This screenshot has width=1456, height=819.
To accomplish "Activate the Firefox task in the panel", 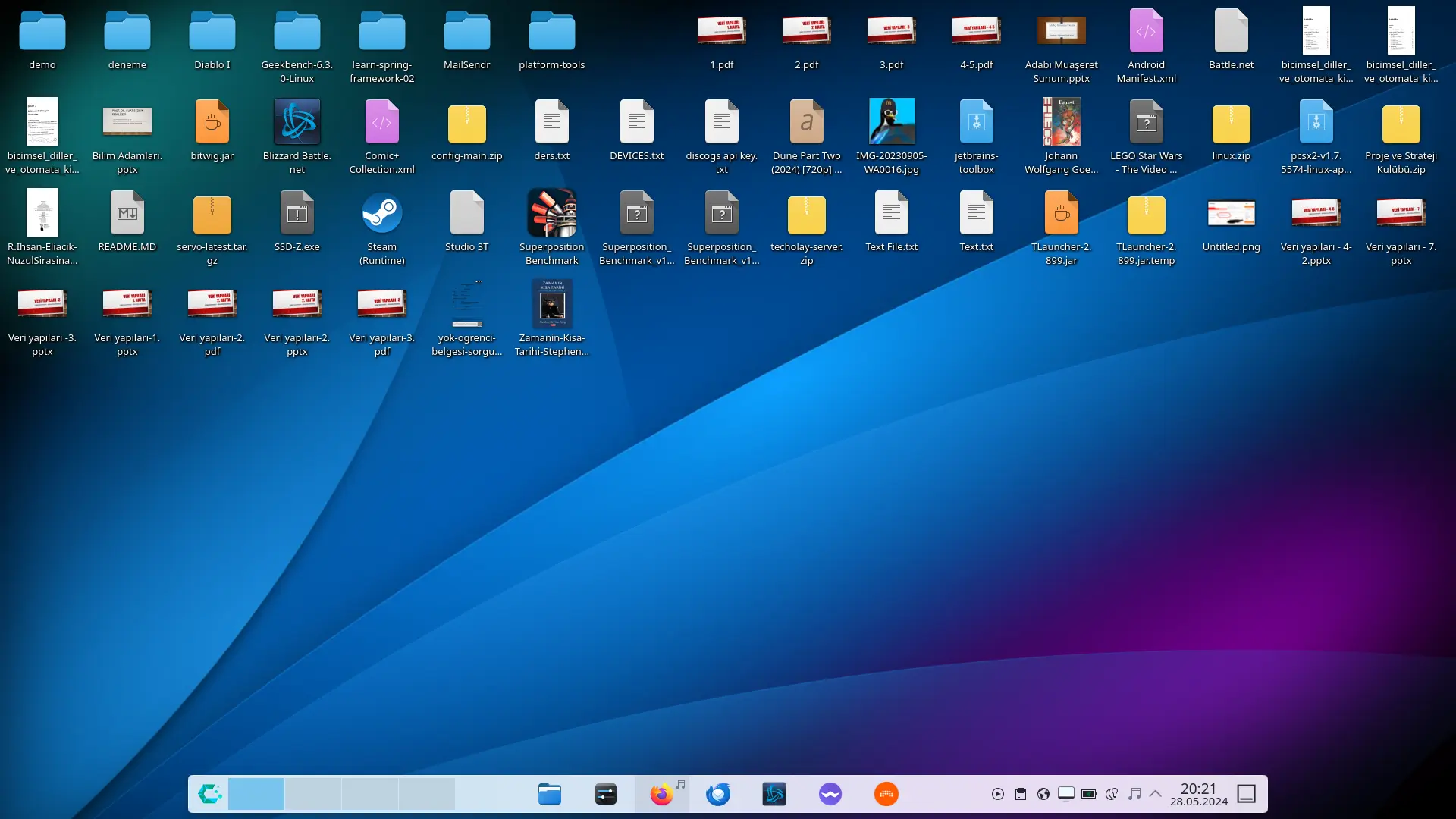I will coord(662,794).
